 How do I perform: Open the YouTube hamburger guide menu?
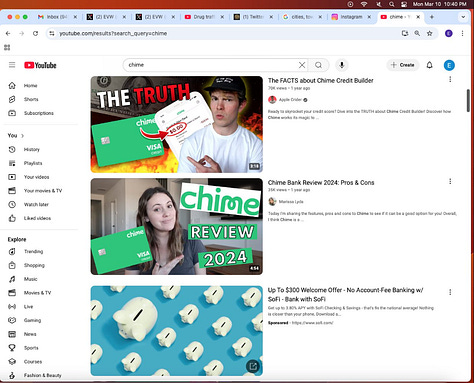(12, 65)
